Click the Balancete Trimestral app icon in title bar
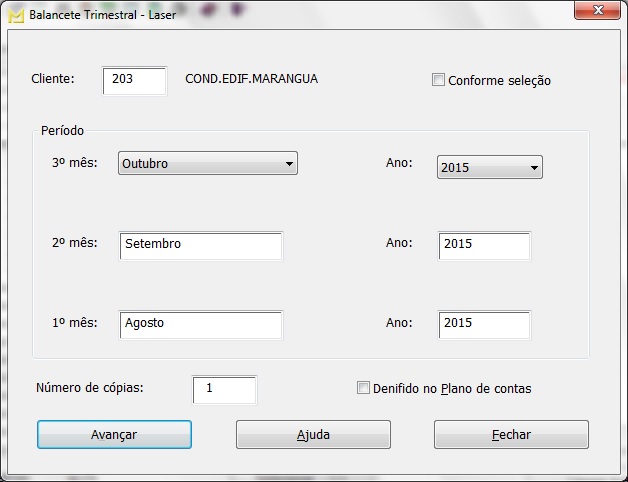Screen dimensions: 628x482 click(x=16, y=16)
